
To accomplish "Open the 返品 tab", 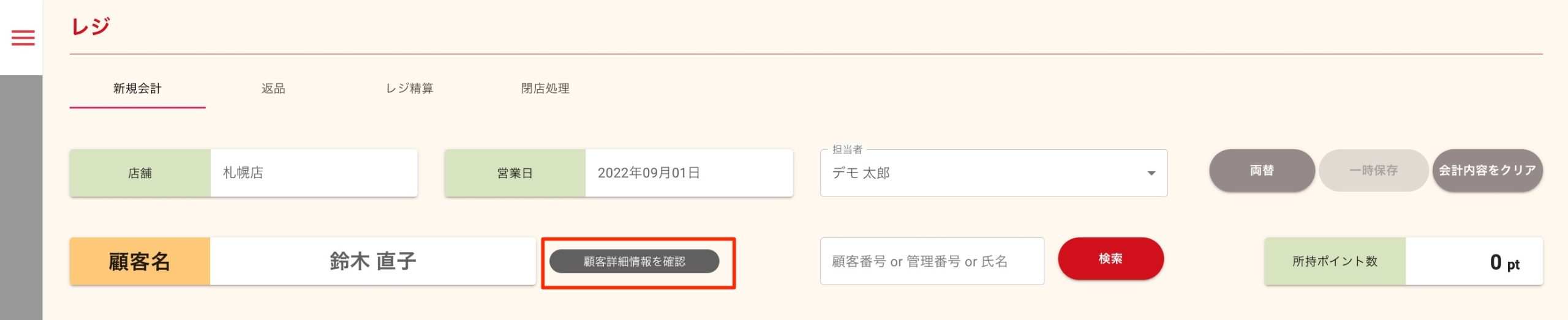I will [x=273, y=89].
